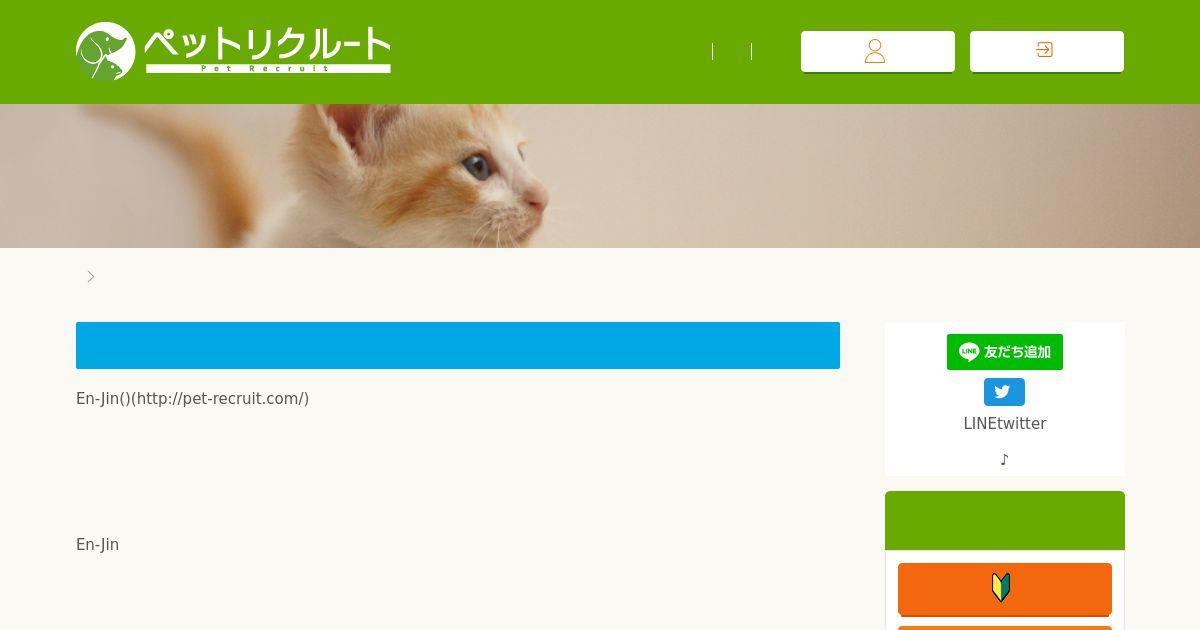
Task: Open login via the arrow-in-box icon
Action: pos(1046,51)
